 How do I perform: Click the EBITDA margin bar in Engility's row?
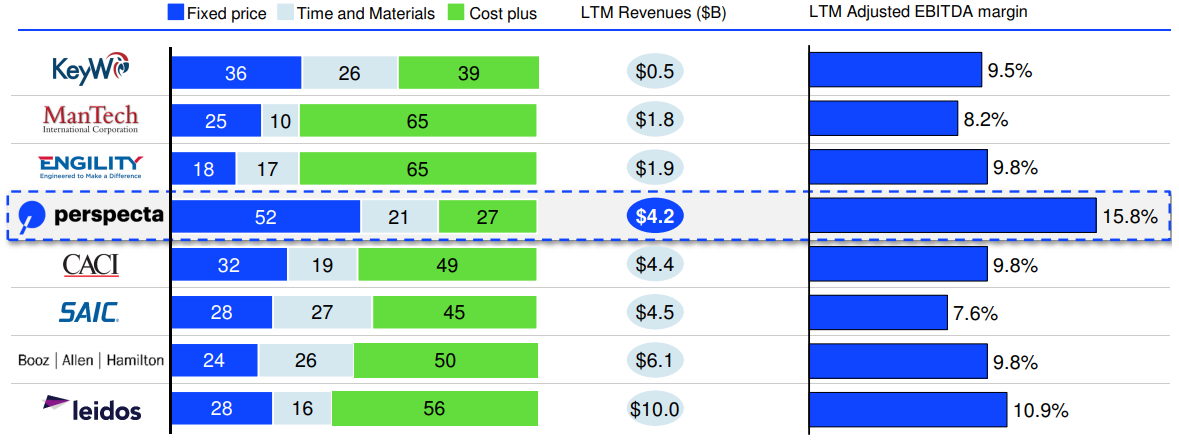point(899,166)
